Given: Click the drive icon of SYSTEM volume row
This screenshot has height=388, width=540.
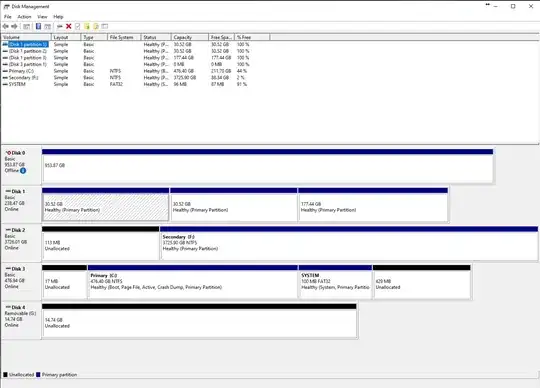Looking at the screenshot, I should click(x=5, y=84).
